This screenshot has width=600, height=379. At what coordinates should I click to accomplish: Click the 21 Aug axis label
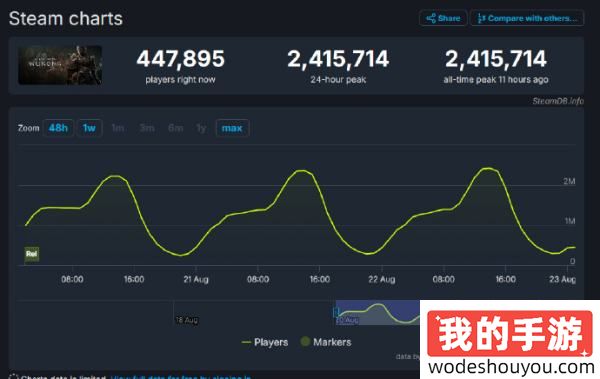coord(196,279)
